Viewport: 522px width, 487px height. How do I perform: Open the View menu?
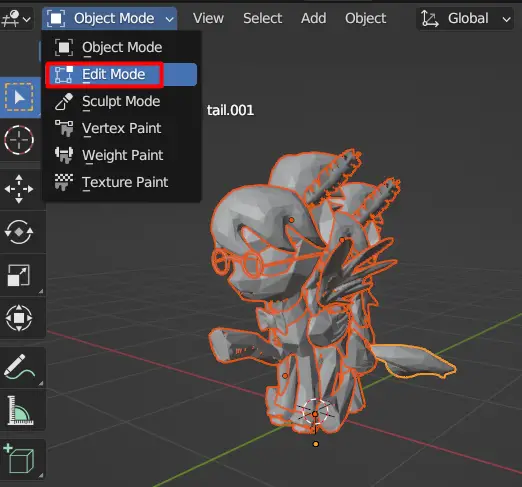click(x=208, y=18)
